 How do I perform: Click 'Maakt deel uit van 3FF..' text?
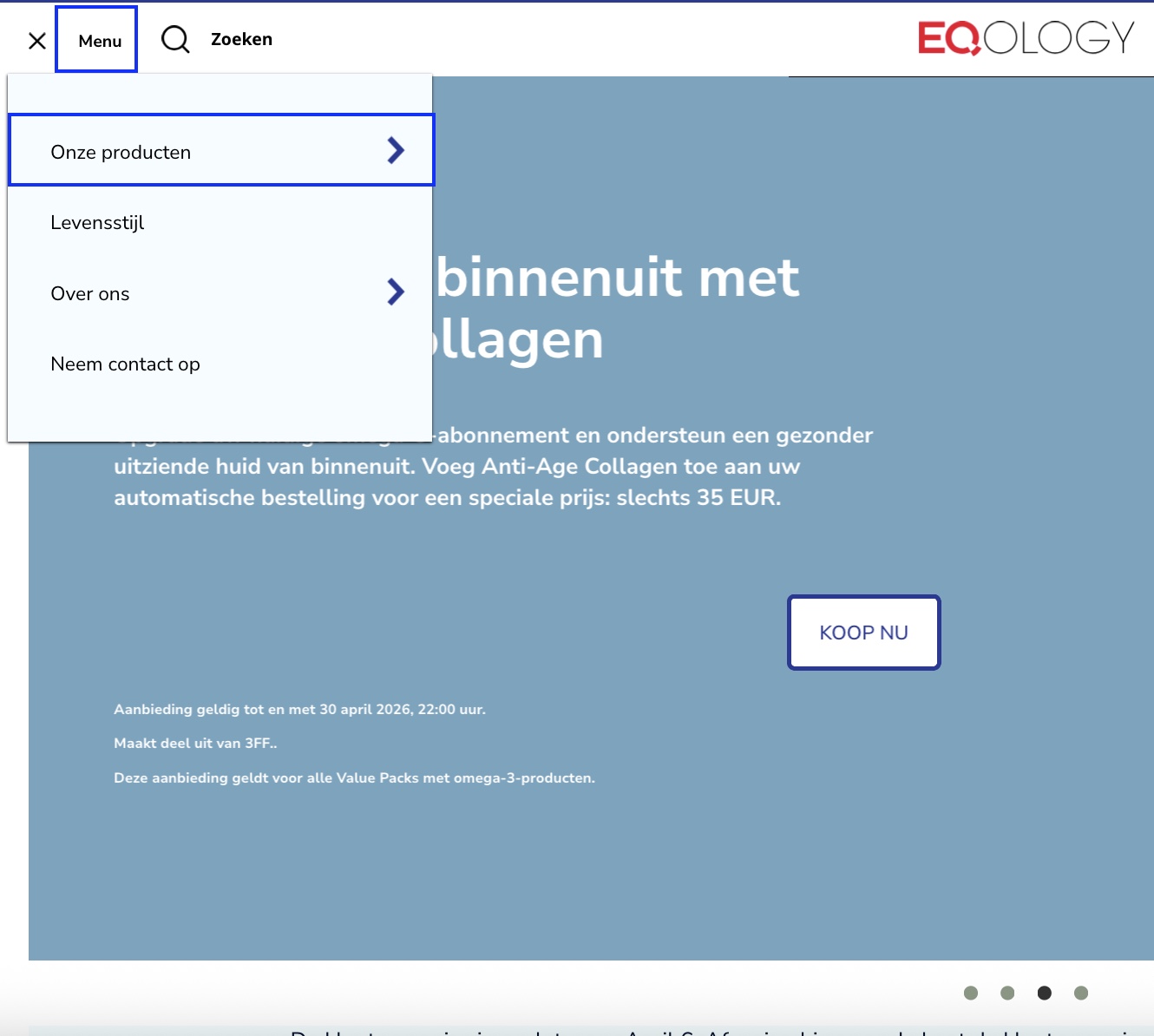[x=195, y=743]
